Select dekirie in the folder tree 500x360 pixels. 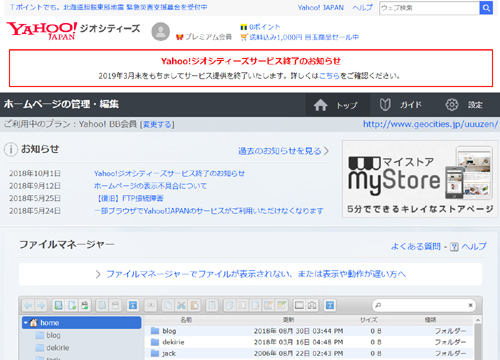(x=57, y=348)
